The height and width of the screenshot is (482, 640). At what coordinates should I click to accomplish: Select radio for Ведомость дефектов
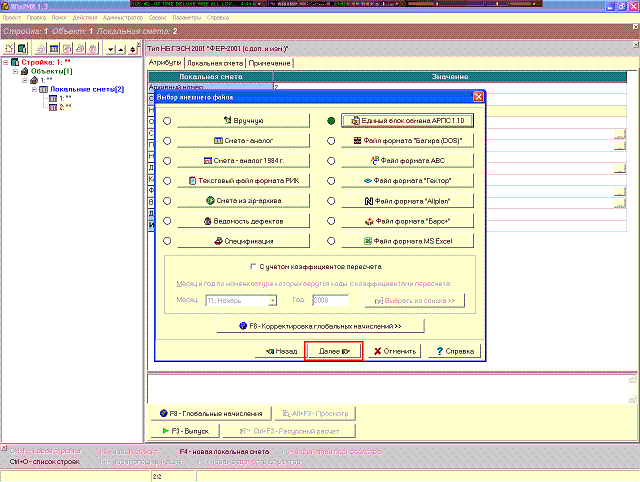click(x=167, y=221)
